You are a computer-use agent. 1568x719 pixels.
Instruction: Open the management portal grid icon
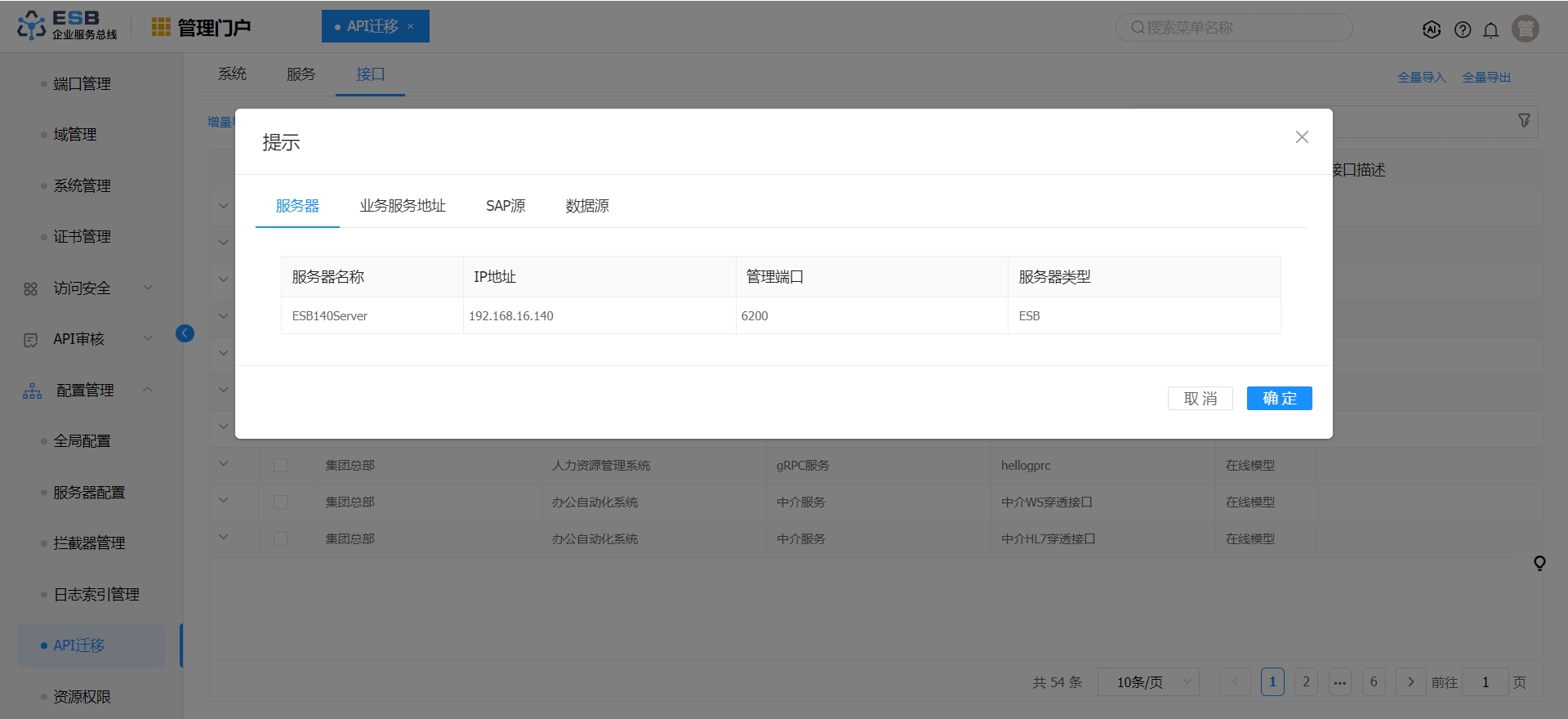click(x=161, y=27)
